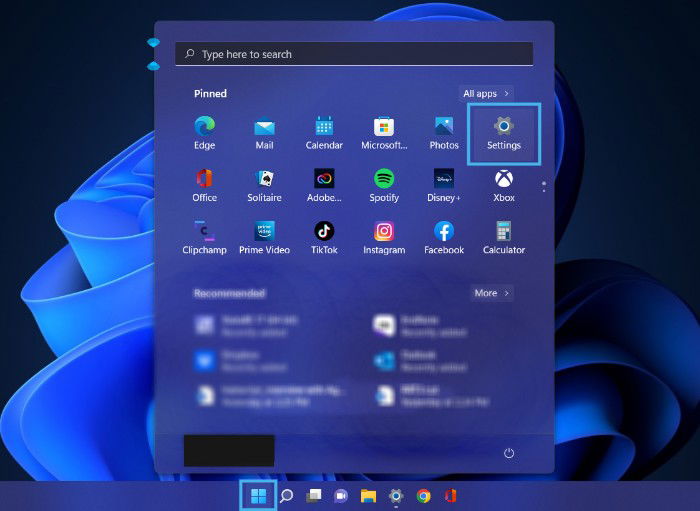Open File Explorer from the taskbar
Image resolution: width=700 pixels, height=511 pixels.
tap(368, 496)
